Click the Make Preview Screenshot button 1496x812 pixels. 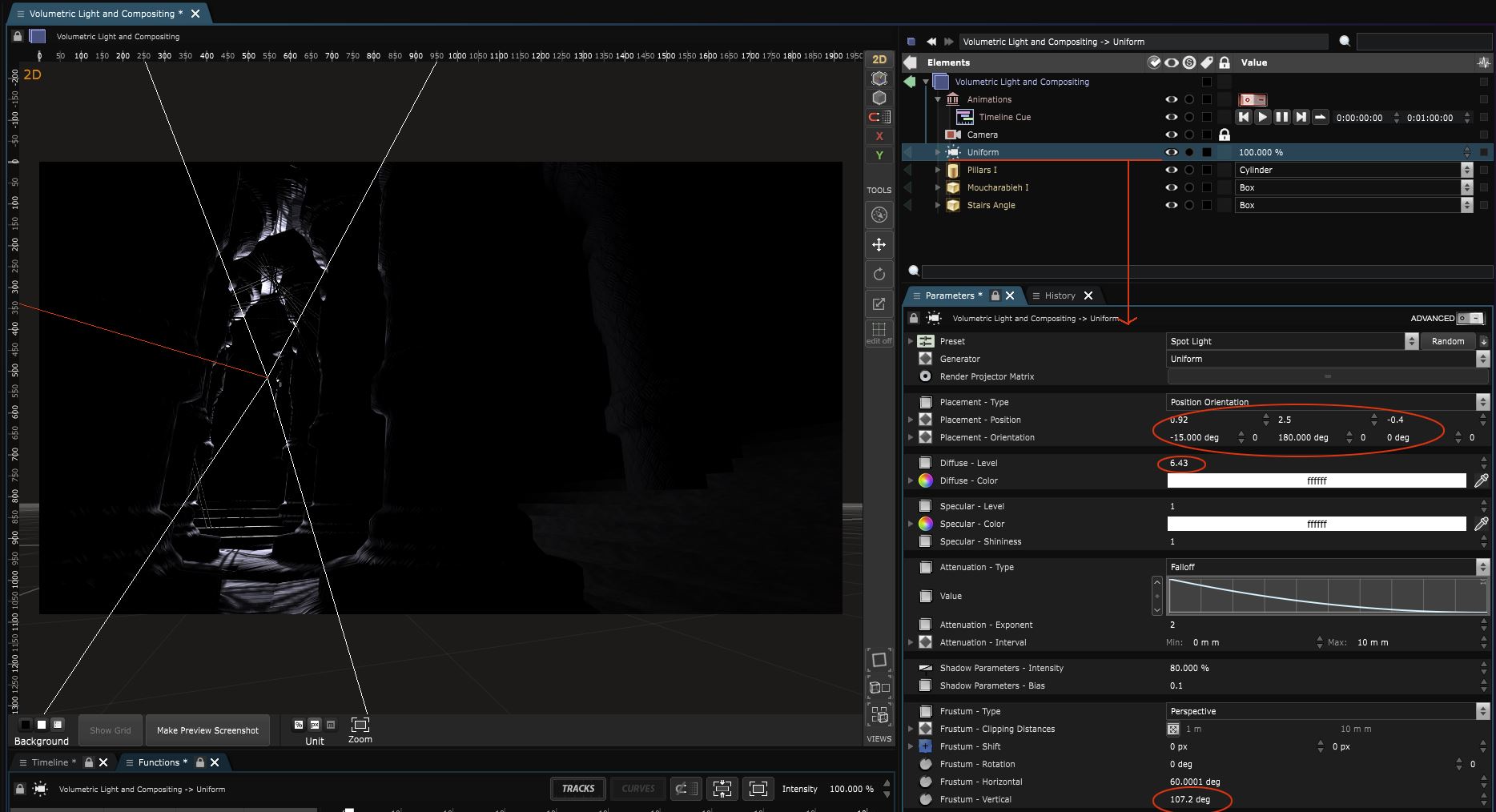207,730
